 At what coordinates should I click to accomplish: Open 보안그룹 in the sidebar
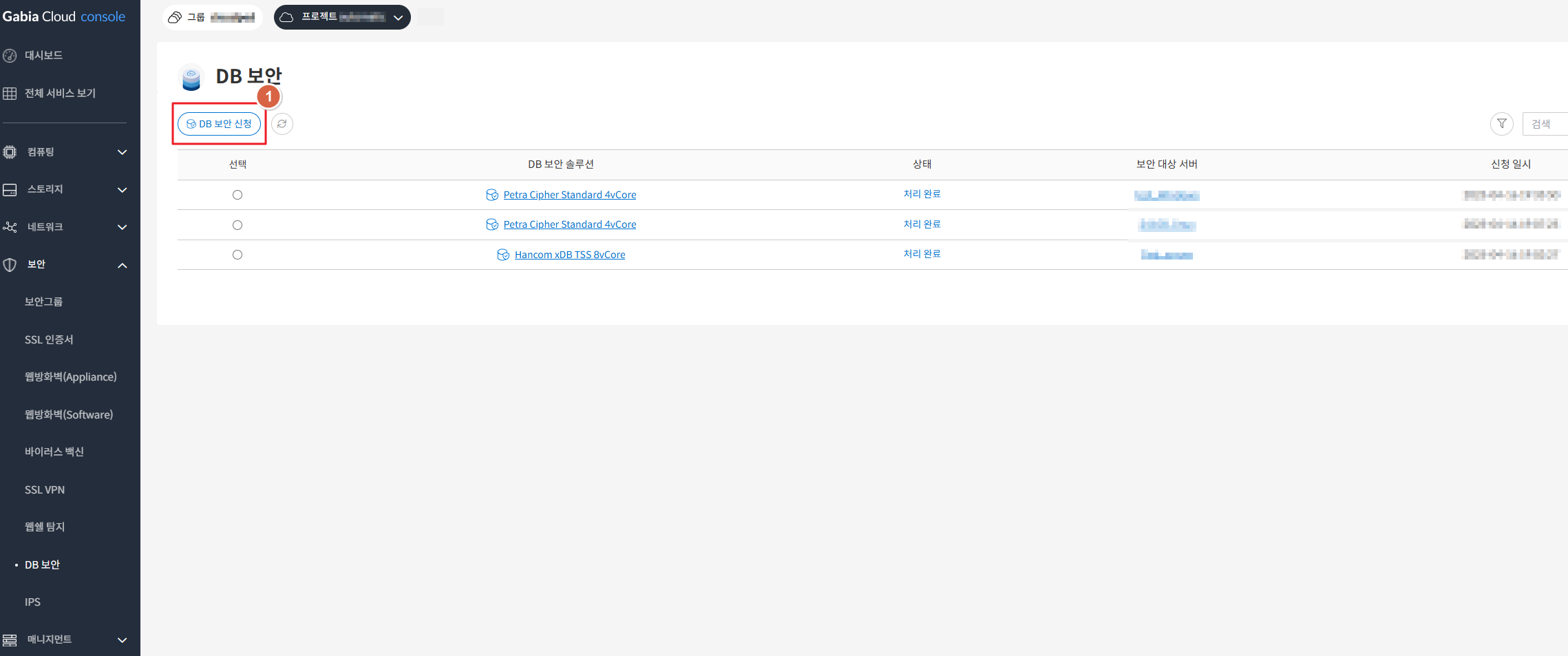(43, 301)
